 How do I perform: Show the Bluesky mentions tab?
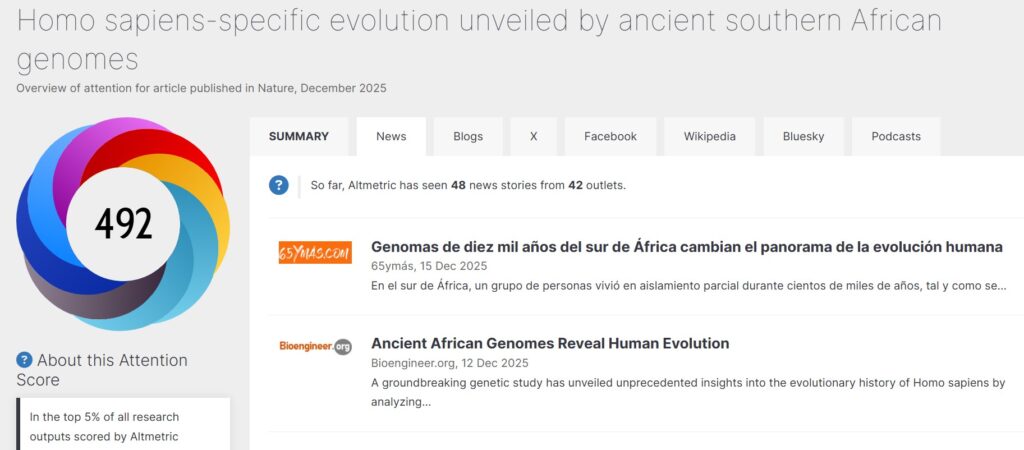tap(803, 137)
